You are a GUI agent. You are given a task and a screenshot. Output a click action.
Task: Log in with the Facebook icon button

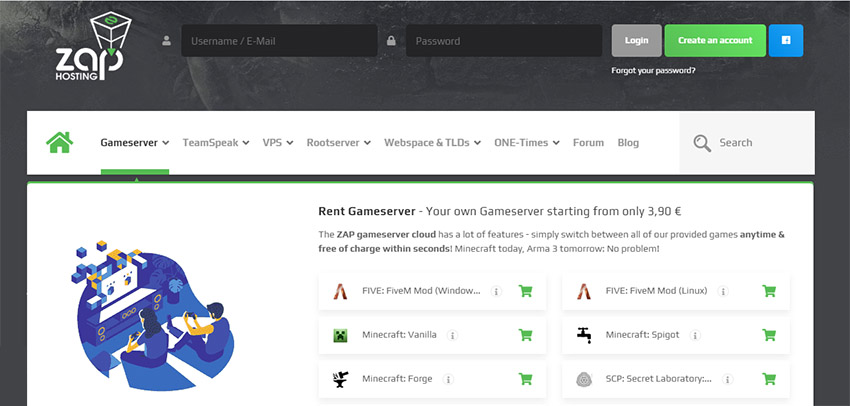tap(785, 41)
